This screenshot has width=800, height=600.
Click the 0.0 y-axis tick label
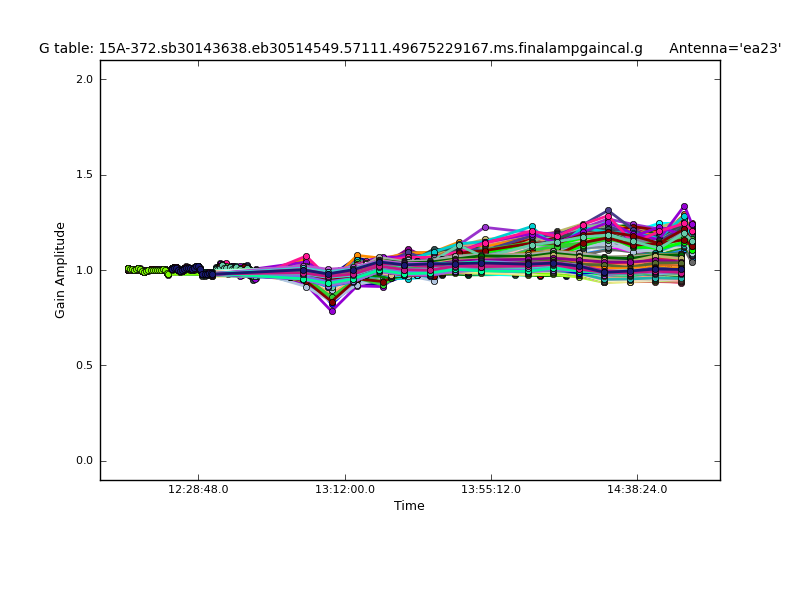tap(83, 461)
